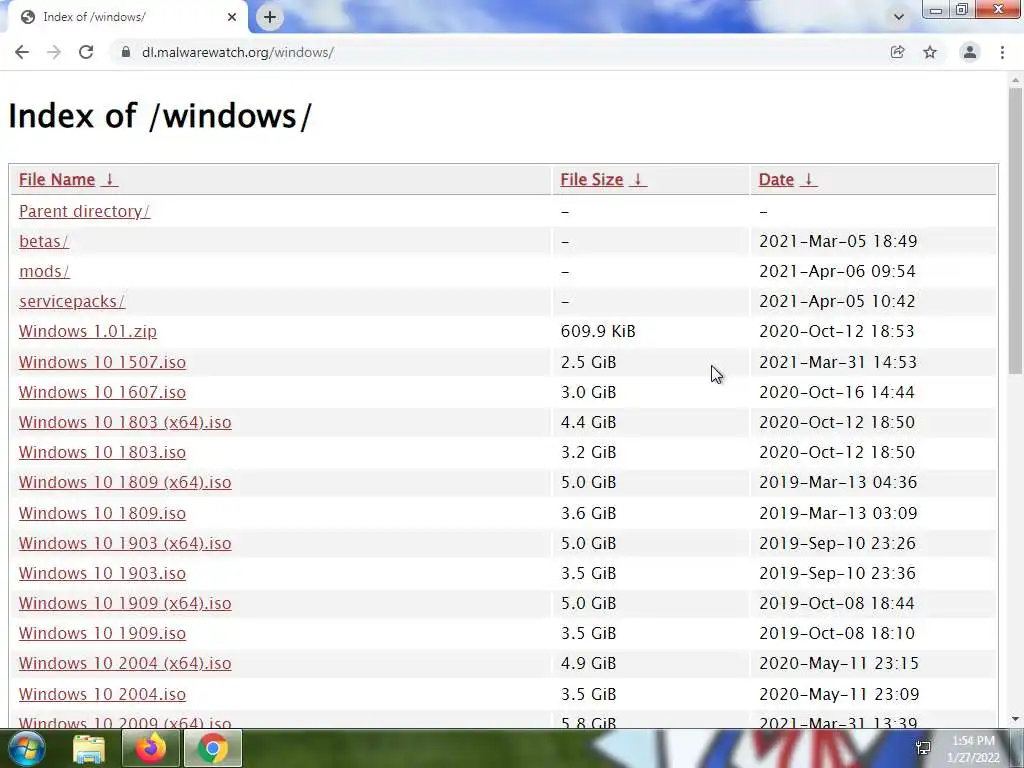Download Windows 10 1803.iso

click(x=103, y=452)
